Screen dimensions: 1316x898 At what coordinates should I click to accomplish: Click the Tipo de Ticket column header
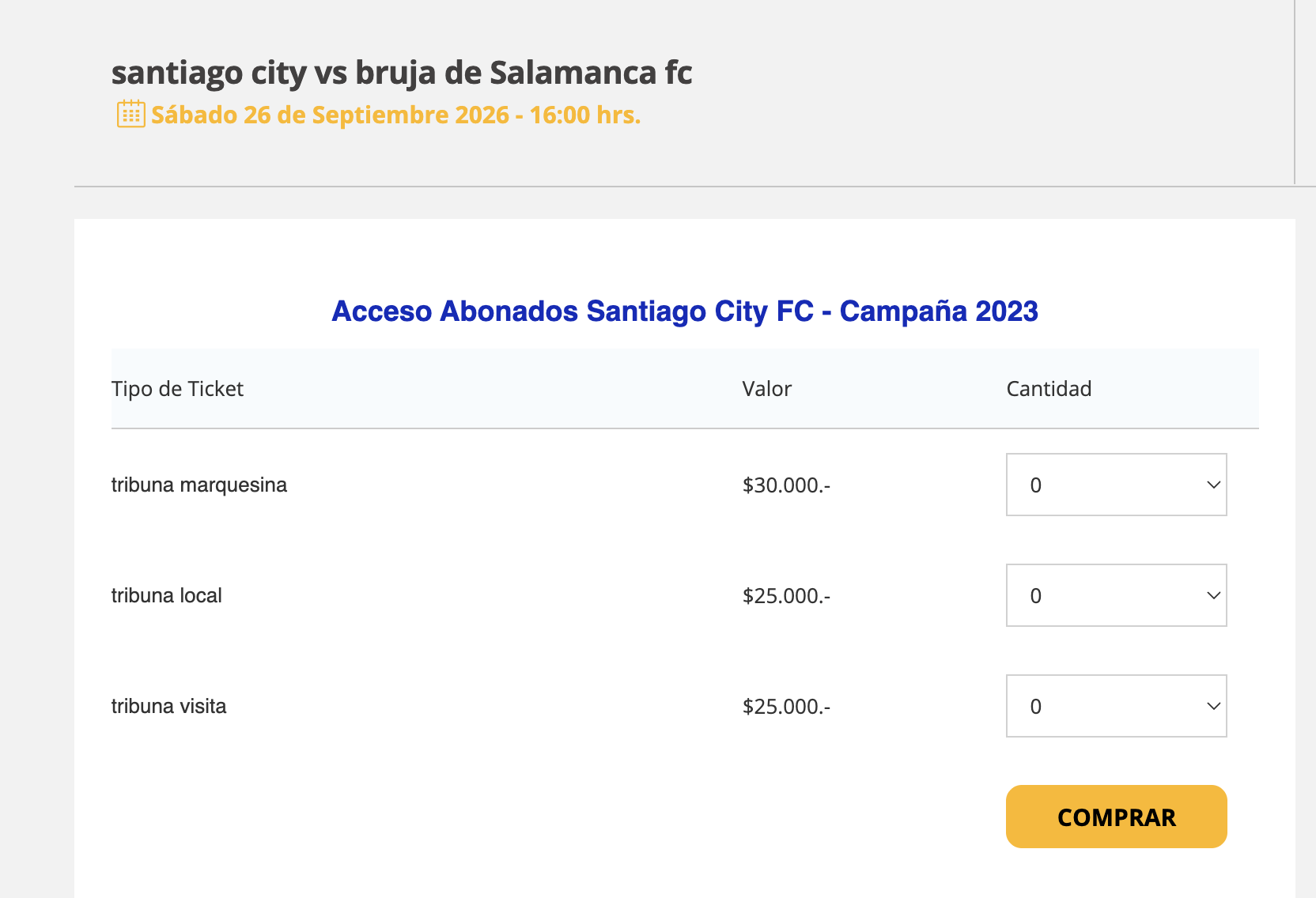point(177,389)
